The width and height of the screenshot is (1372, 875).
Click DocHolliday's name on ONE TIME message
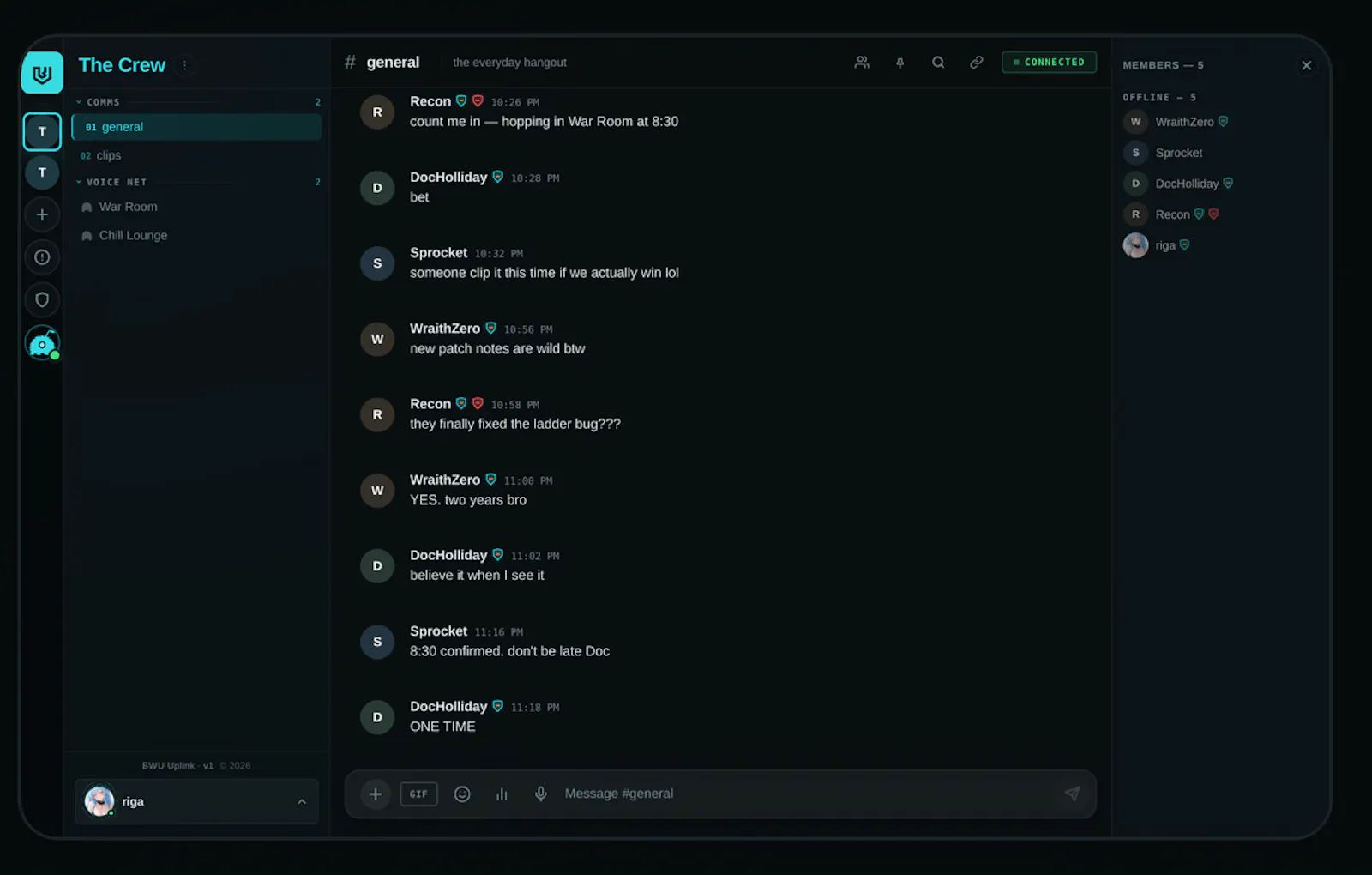click(448, 707)
